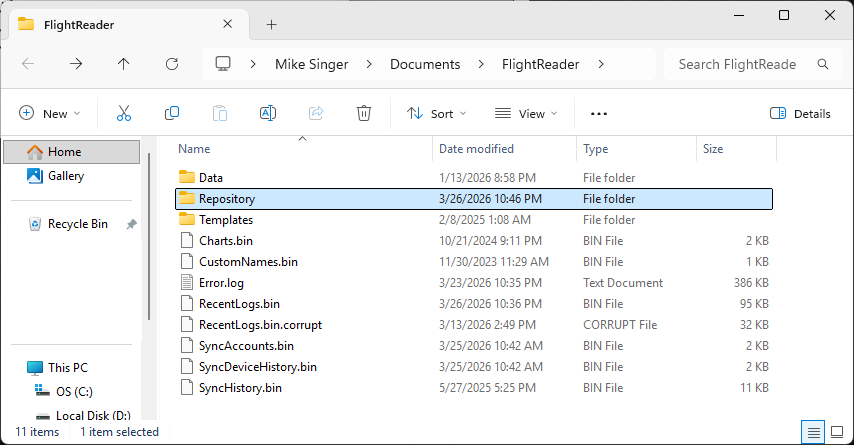854x445 pixels.
Task: Click the Refresh button in navigation bar
Action: point(172,64)
